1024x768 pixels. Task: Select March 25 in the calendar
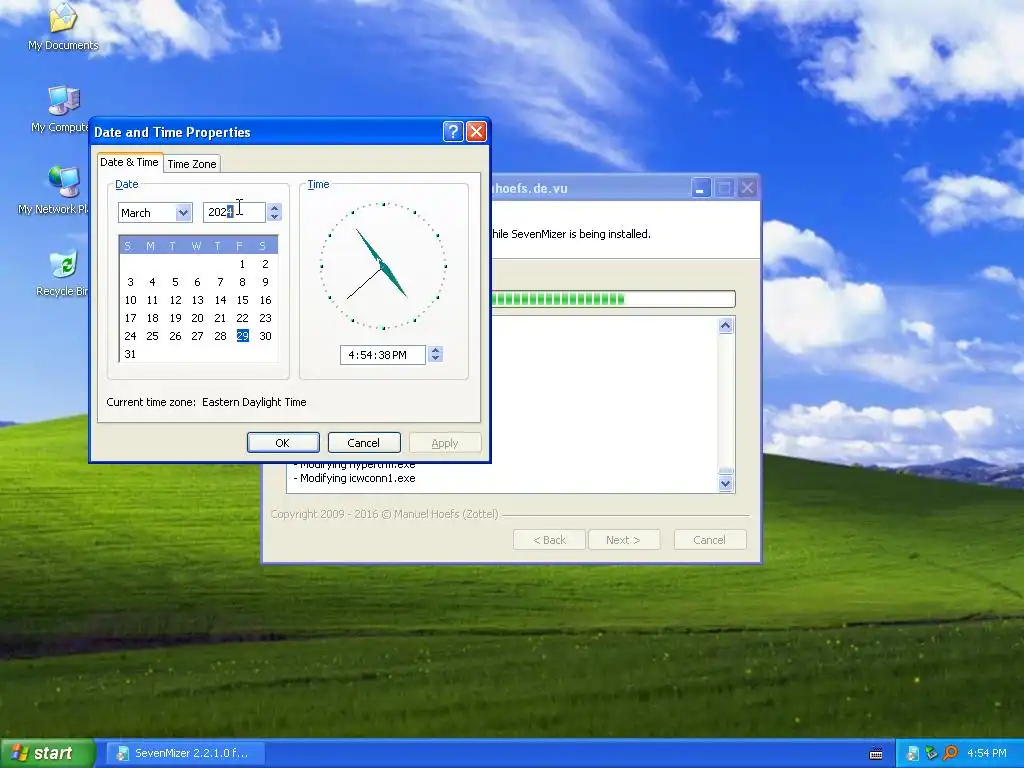point(152,336)
